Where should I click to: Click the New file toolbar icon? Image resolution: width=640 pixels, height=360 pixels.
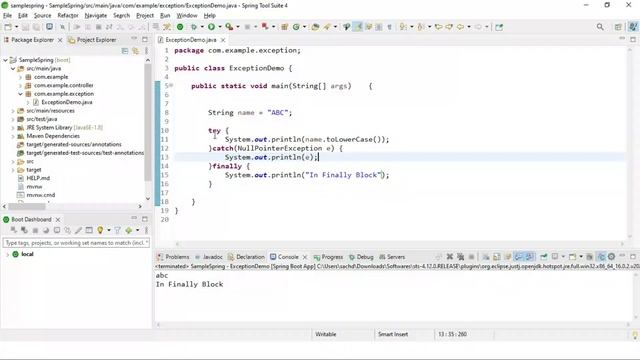(x=8, y=27)
